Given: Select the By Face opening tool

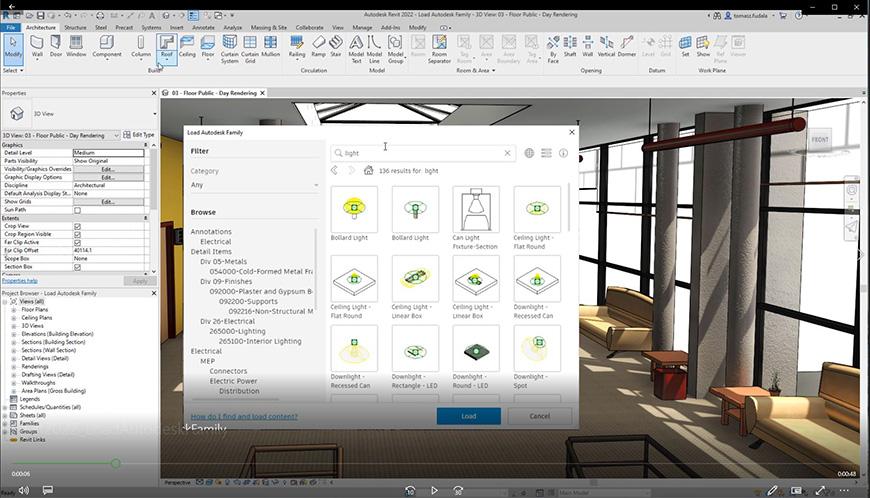Looking at the screenshot, I should pyautogui.click(x=553, y=49).
